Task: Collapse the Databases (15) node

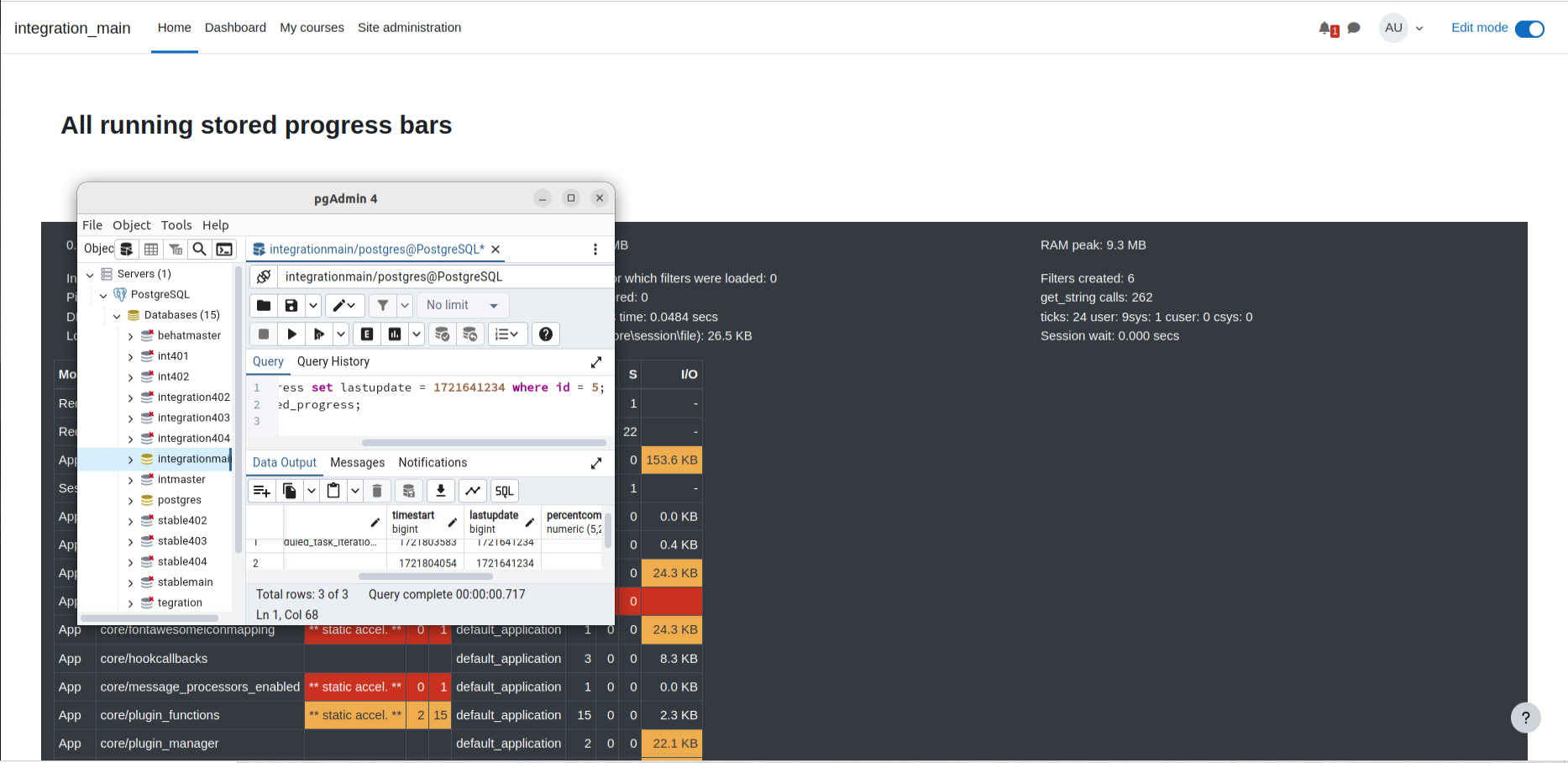Action: click(117, 316)
